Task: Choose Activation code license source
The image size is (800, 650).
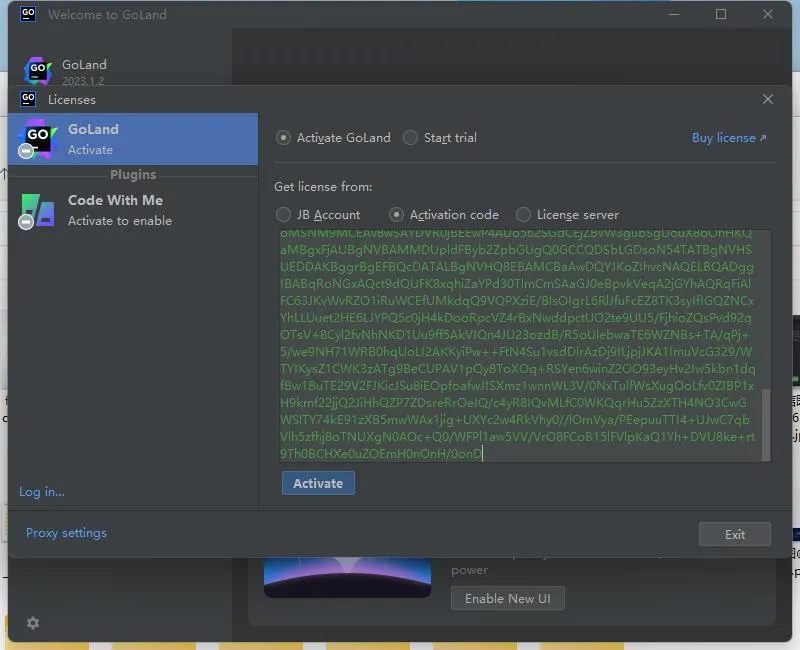Action: 396,215
